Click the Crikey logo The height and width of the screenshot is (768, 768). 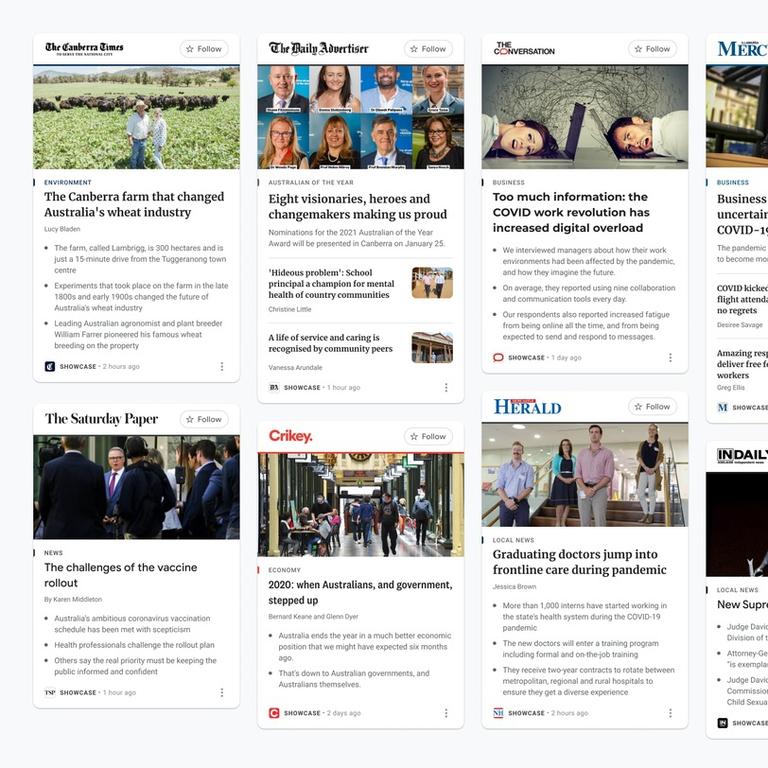[x=290, y=436]
